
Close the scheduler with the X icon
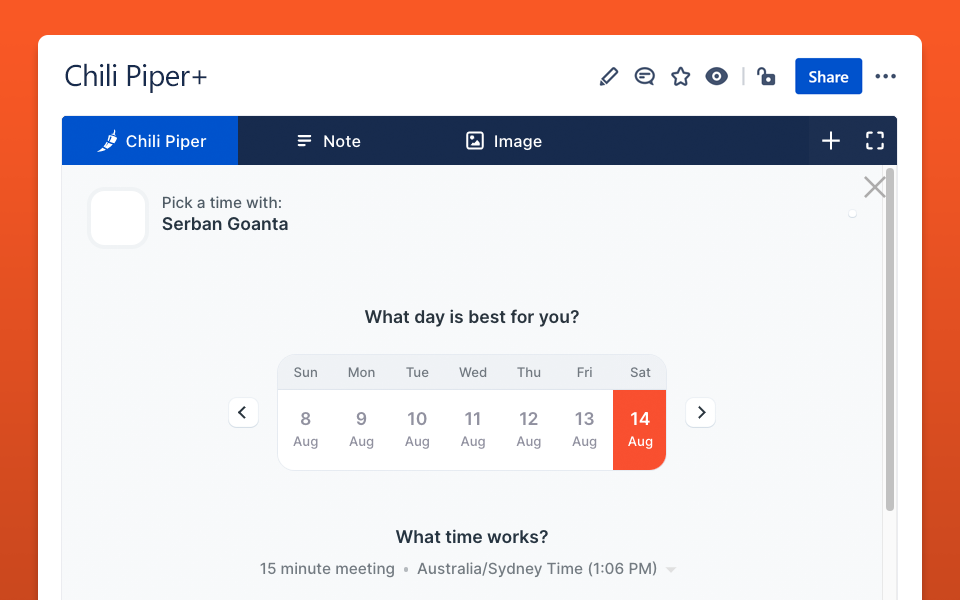874,187
